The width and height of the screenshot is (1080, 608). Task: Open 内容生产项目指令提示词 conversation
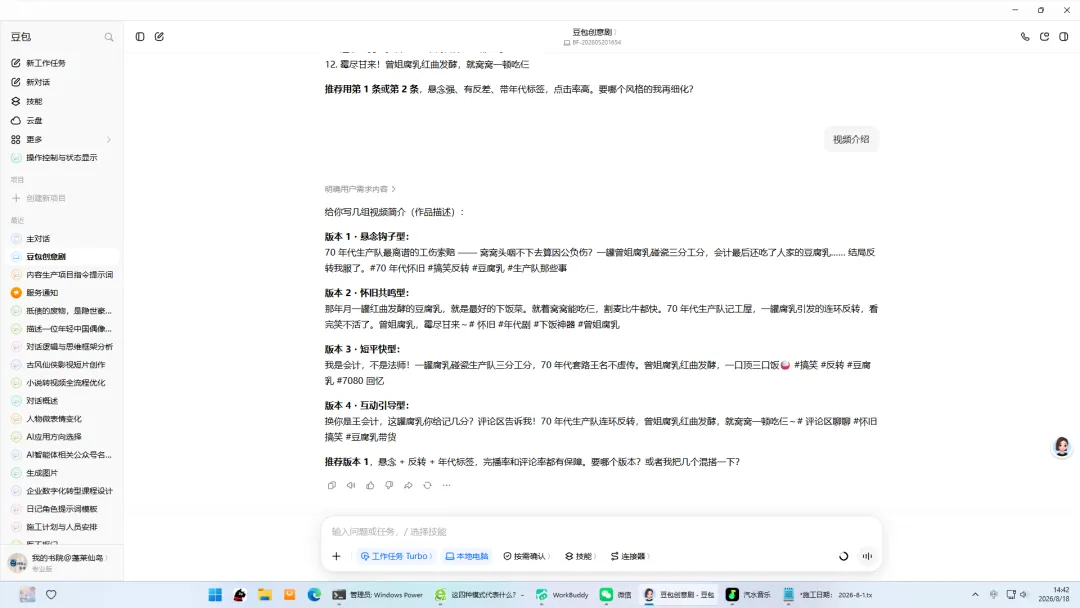[x=62, y=275]
